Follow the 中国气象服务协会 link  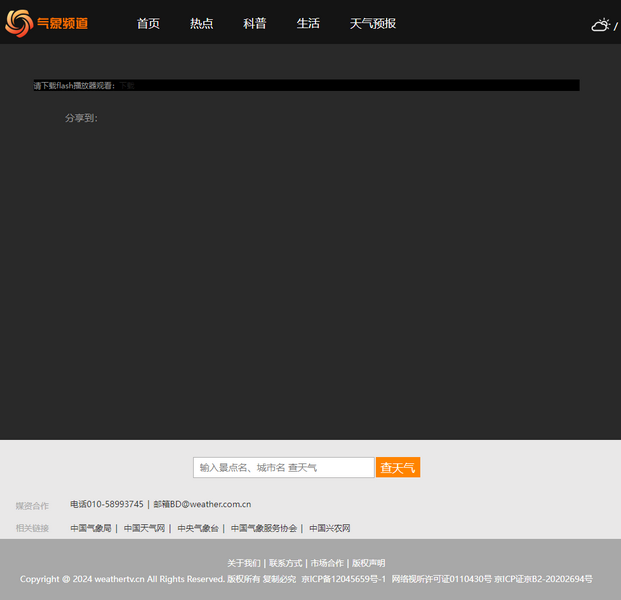point(264,528)
